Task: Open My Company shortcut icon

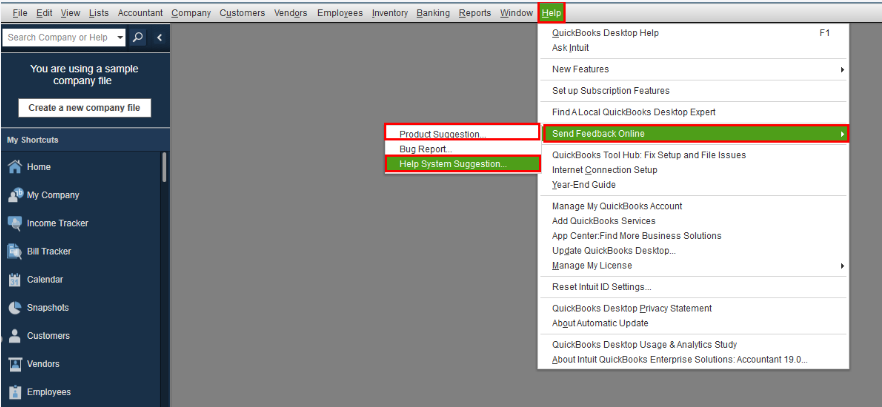Action: (15, 195)
